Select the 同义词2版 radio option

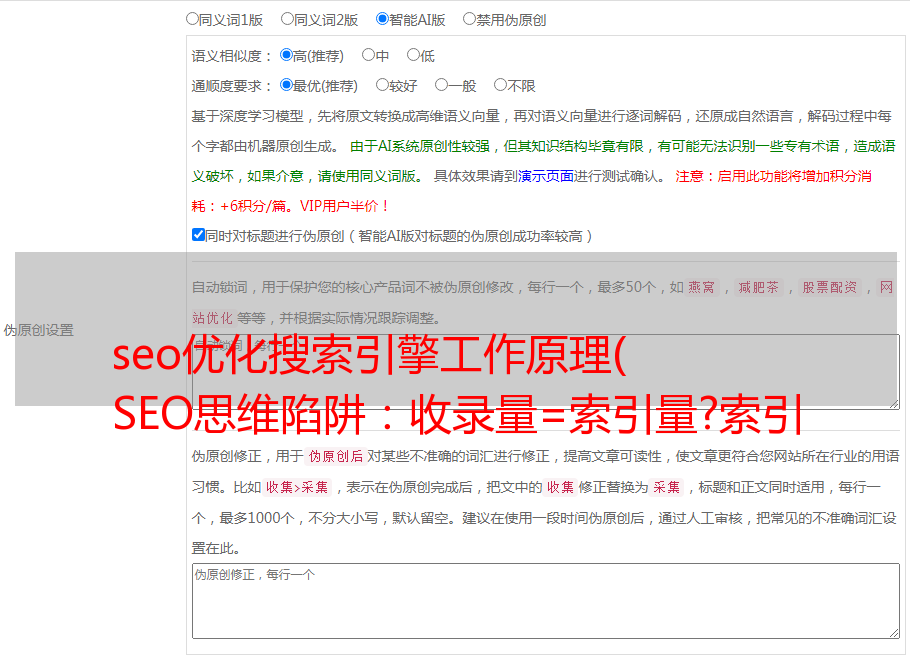[287, 19]
